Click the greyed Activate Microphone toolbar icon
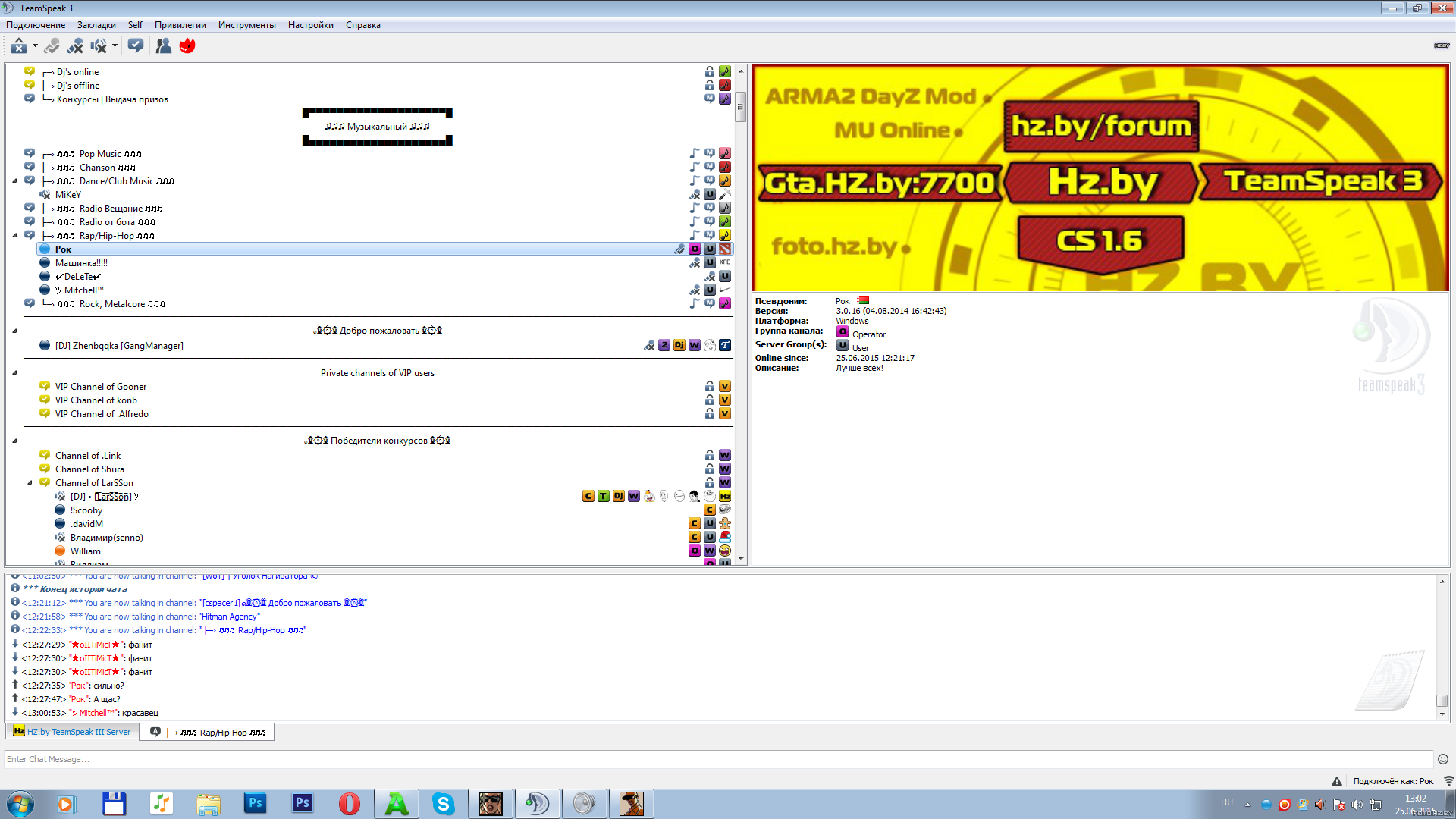Viewport: 1456px width, 819px height. tap(52, 46)
